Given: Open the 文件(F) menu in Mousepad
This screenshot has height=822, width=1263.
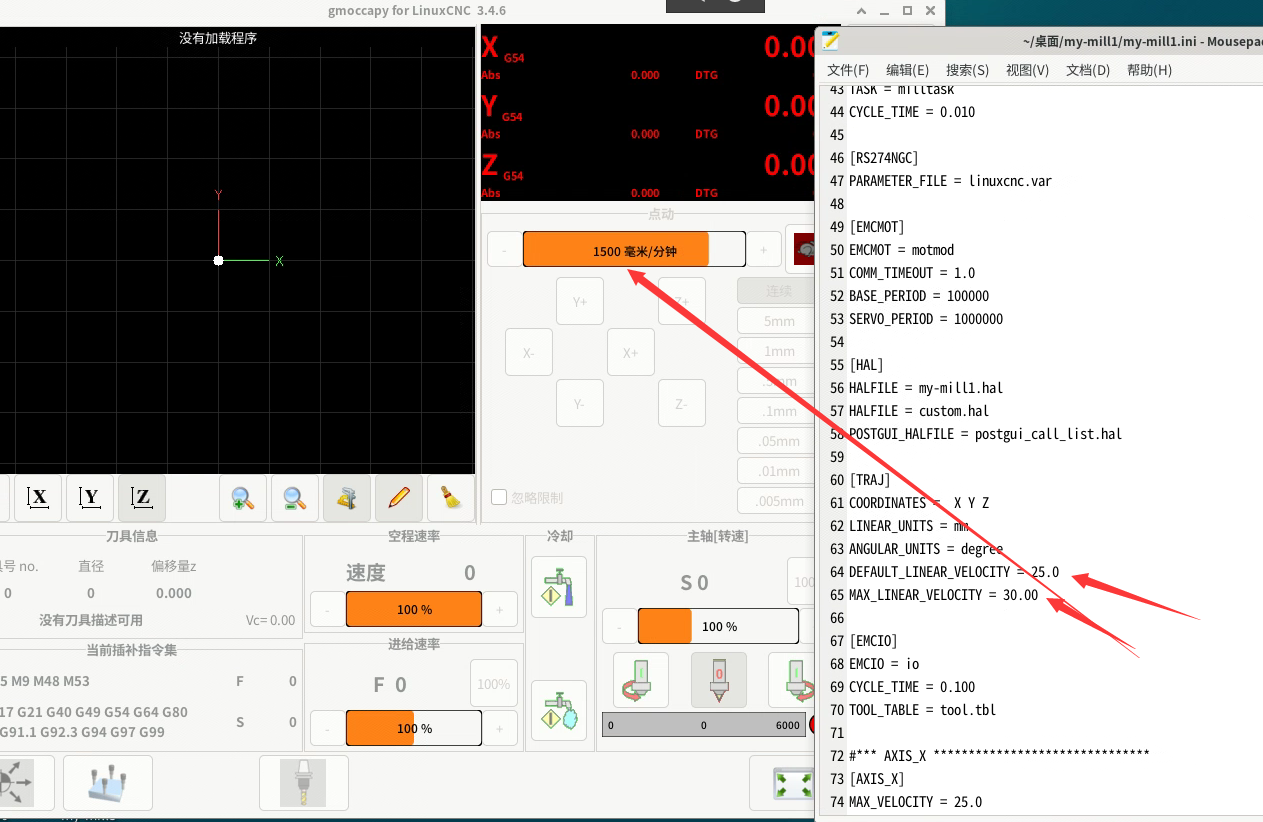Looking at the screenshot, I should 848,70.
